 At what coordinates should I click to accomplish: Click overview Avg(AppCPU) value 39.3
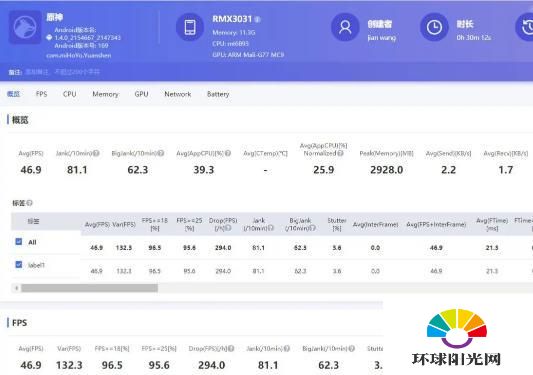point(204,170)
